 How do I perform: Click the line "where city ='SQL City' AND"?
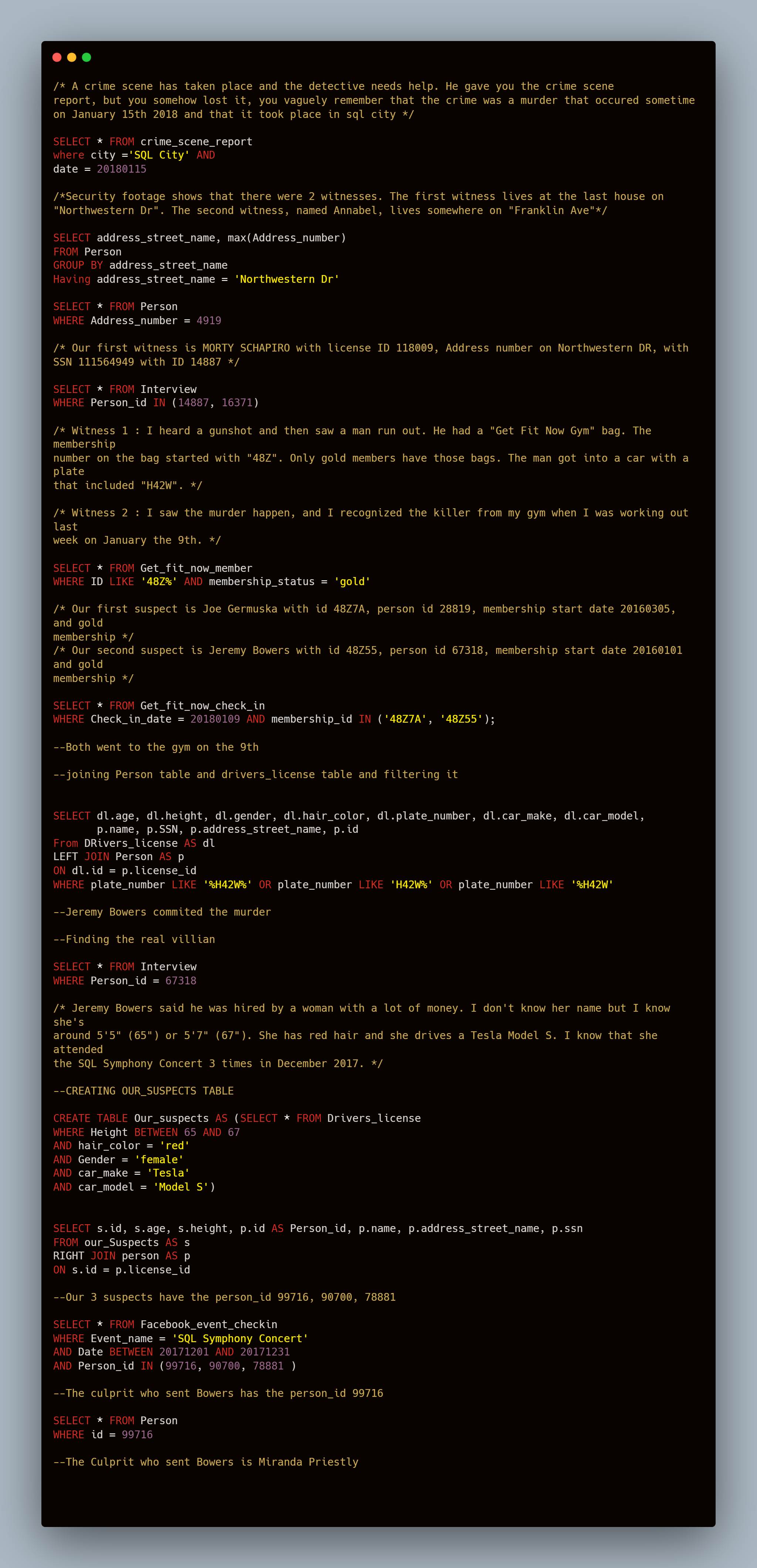coord(134,155)
